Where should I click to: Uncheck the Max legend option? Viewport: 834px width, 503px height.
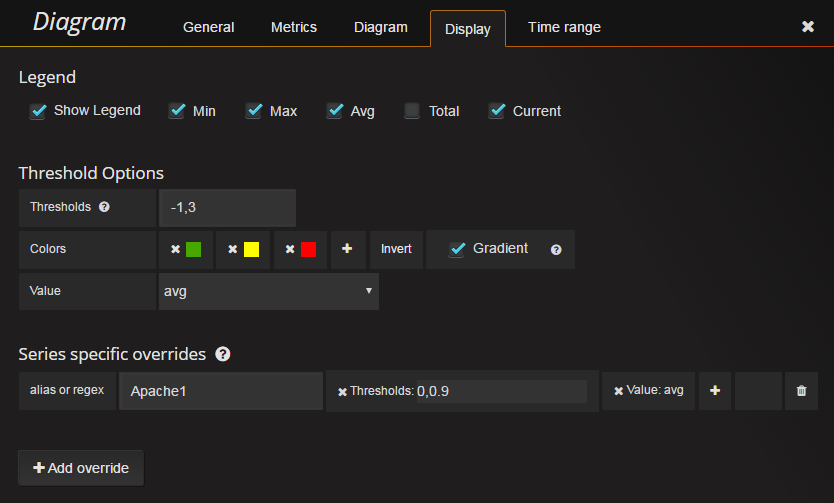254,111
